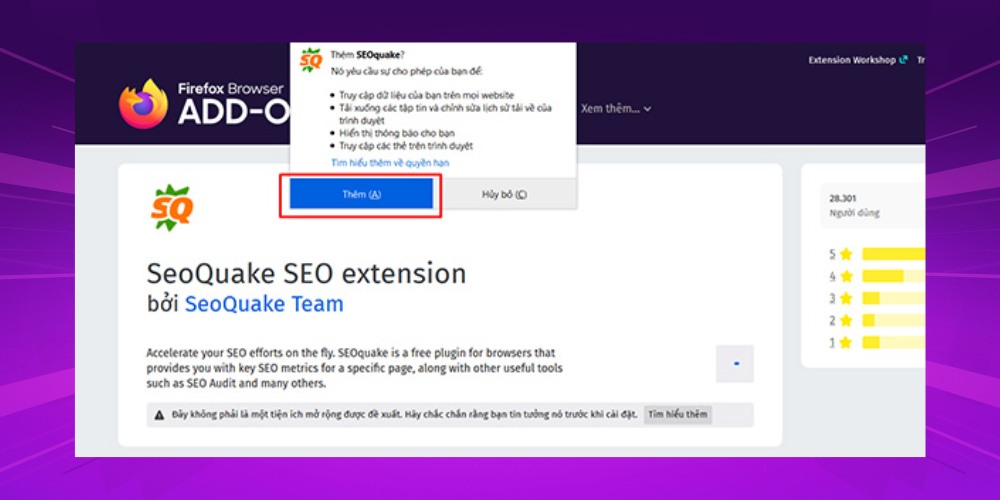Select the 2 star rating row
1000x500 pixels.
click(877, 320)
